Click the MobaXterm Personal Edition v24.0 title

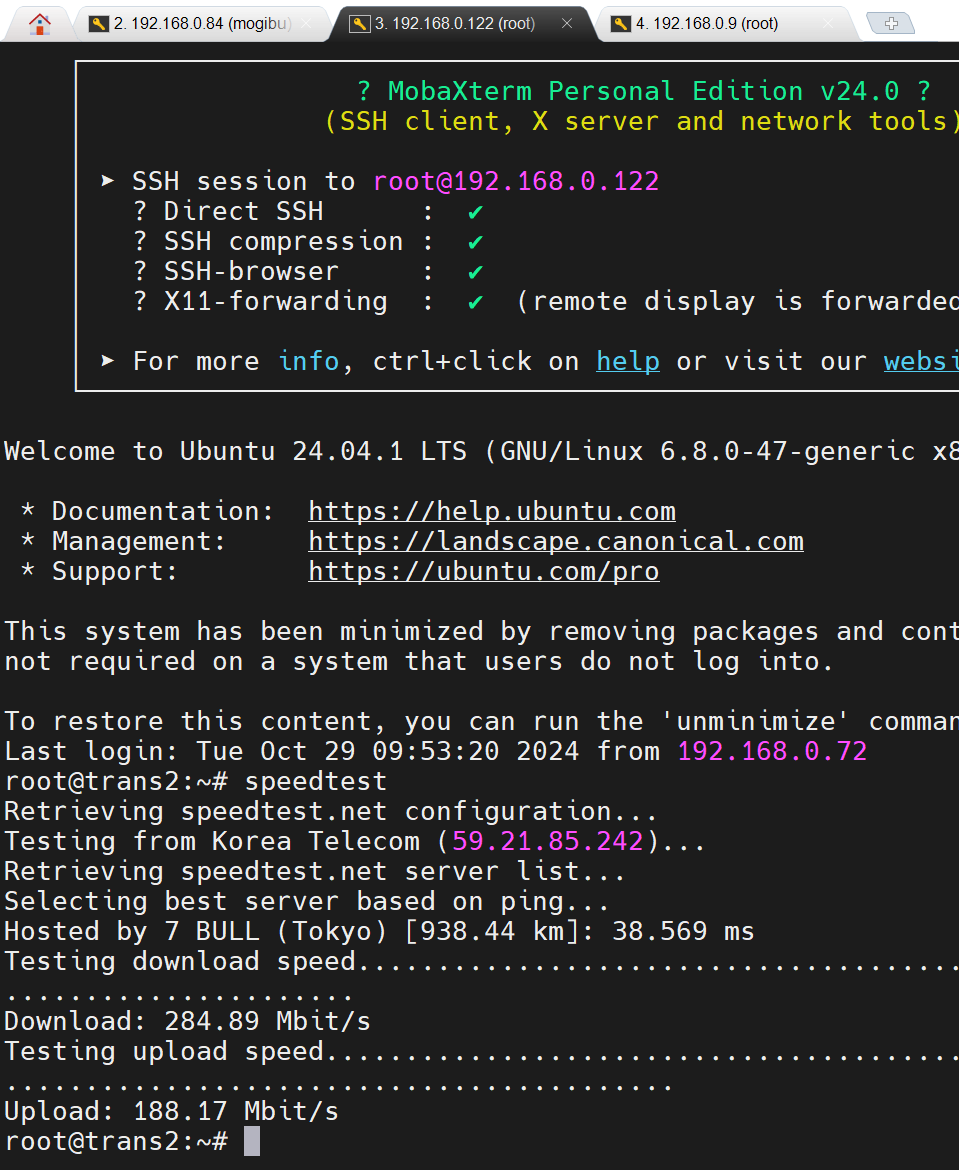(x=643, y=91)
